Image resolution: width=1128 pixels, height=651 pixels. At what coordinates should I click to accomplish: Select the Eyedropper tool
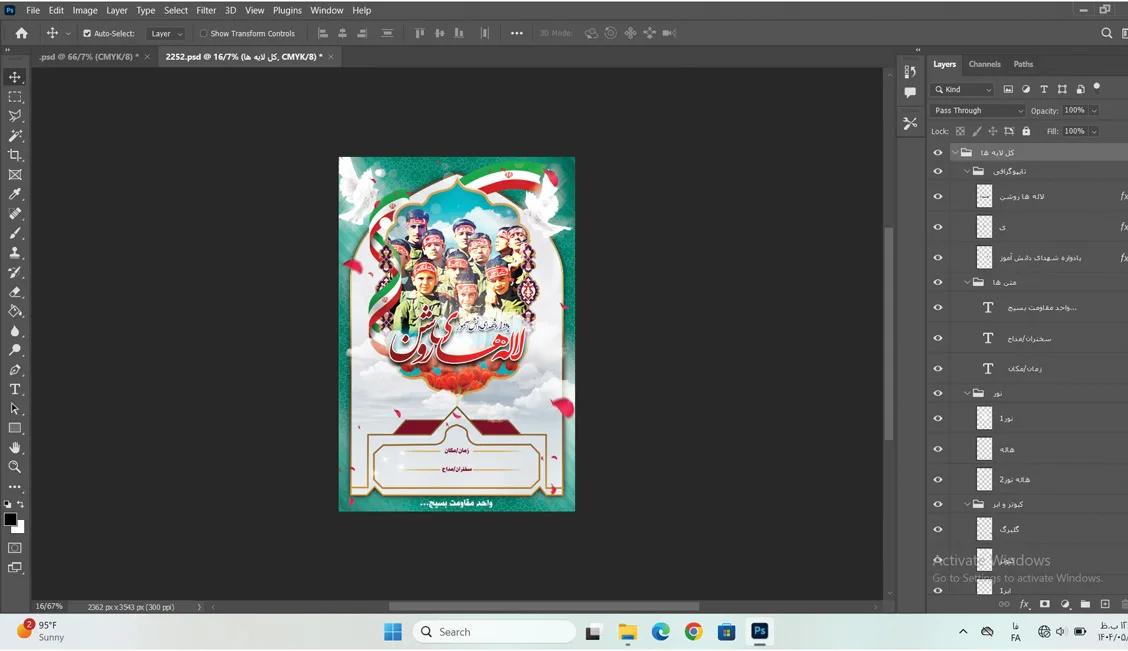(14, 194)
